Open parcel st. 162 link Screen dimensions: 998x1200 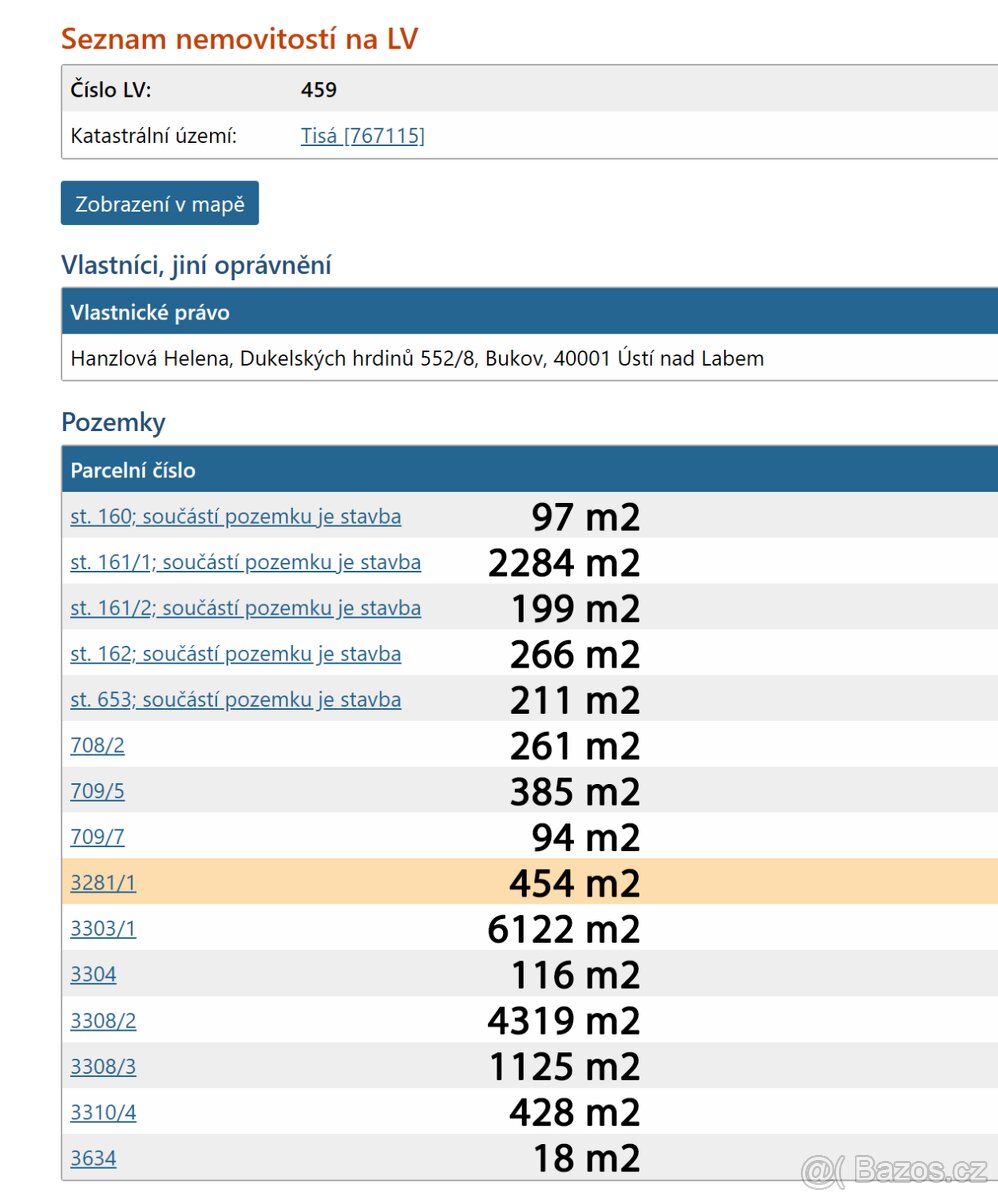pyautogui.click(x=235, y=654)
